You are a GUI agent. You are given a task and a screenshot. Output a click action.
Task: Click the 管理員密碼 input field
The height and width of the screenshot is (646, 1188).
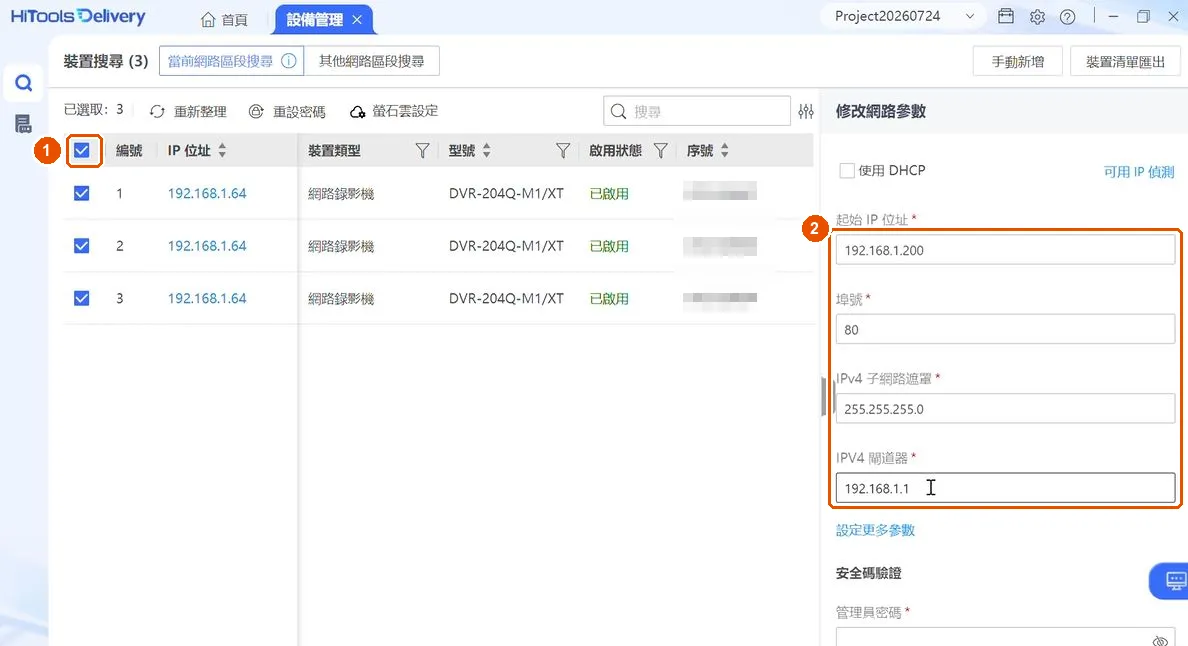pyautogui.click(x=1005, y=637)
